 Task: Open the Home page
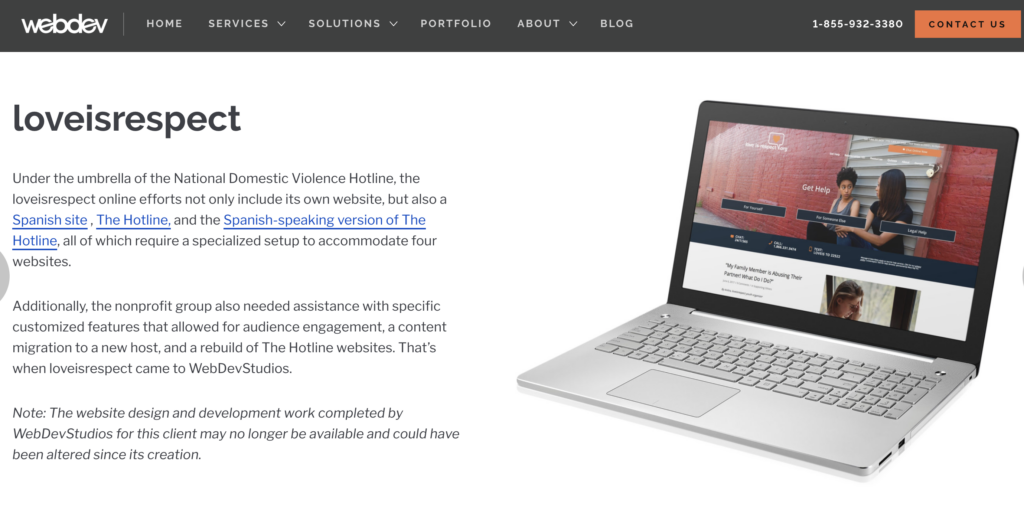point(165,23)
